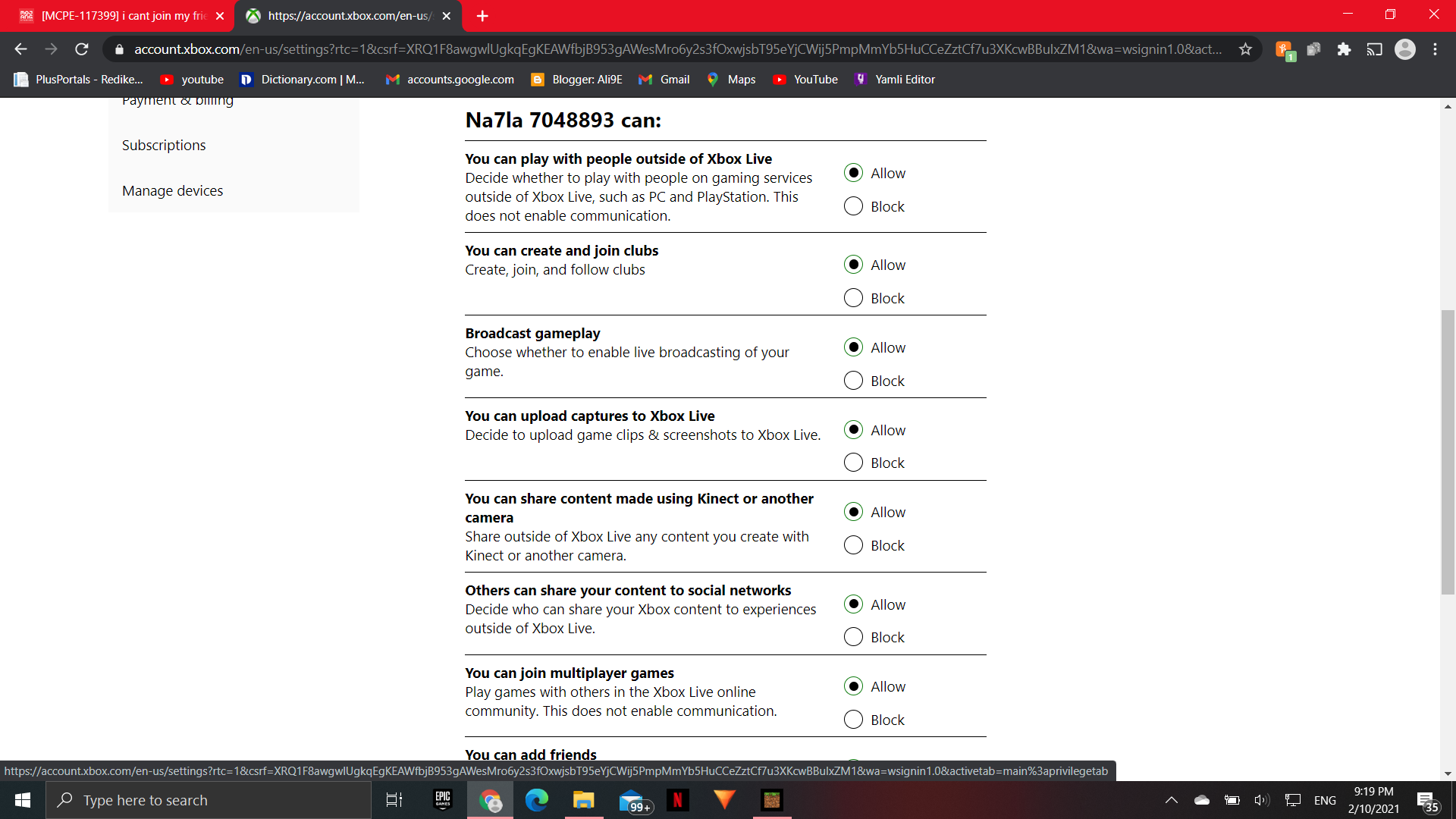Open Microsoft Edge from the taskbar

coord(537,800)
